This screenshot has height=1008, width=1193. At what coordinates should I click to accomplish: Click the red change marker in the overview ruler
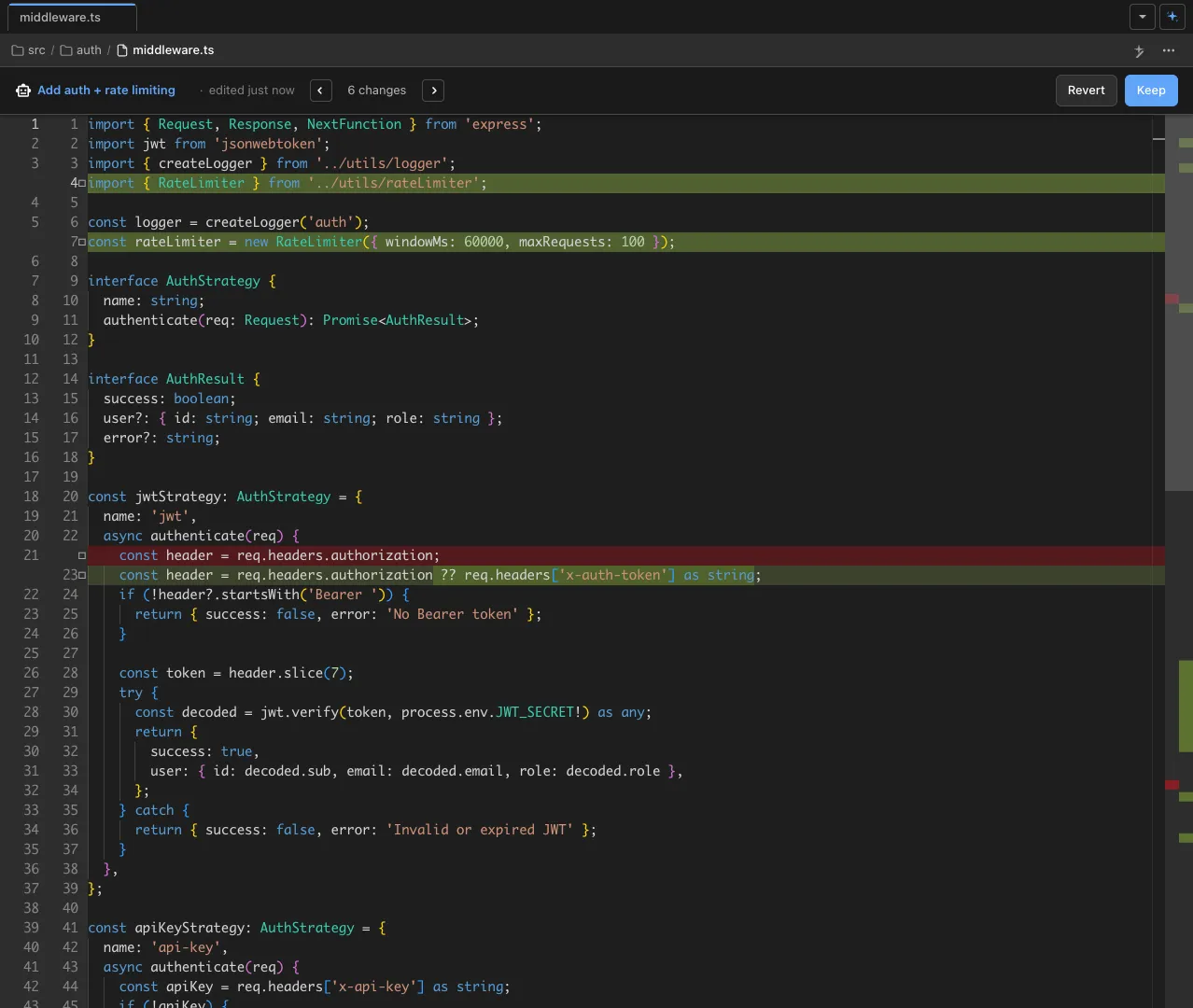tap(1173, 299)
